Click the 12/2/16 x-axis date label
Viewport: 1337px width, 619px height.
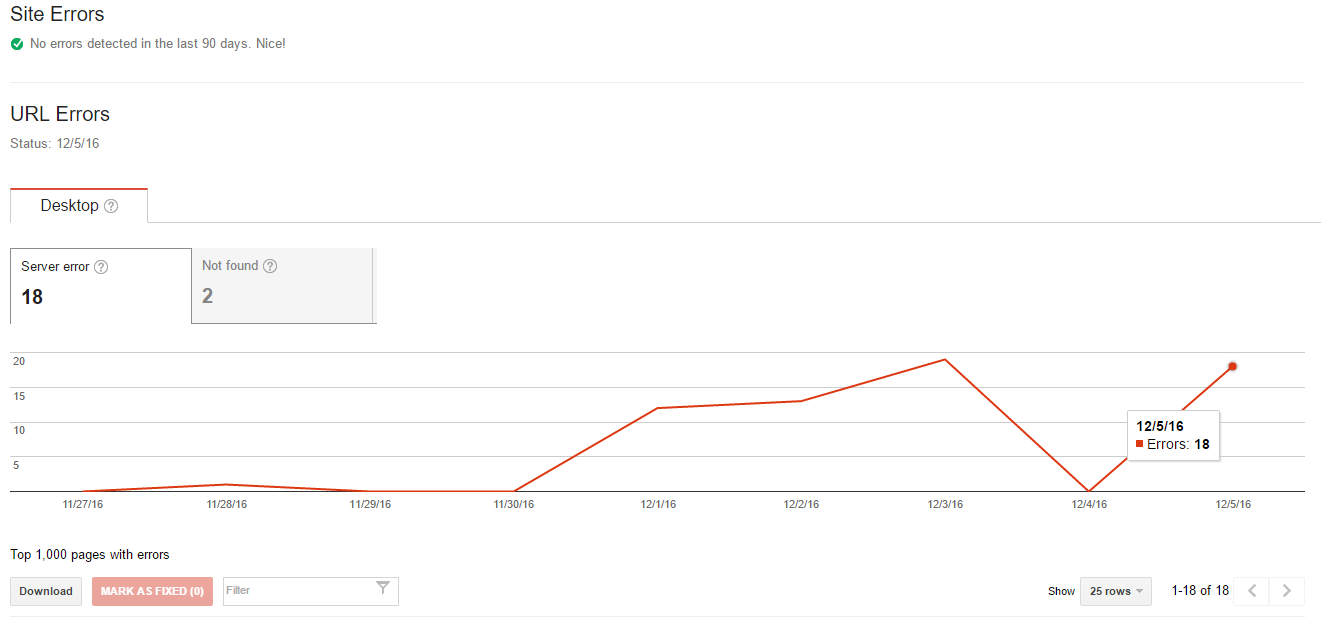[801, 505]
